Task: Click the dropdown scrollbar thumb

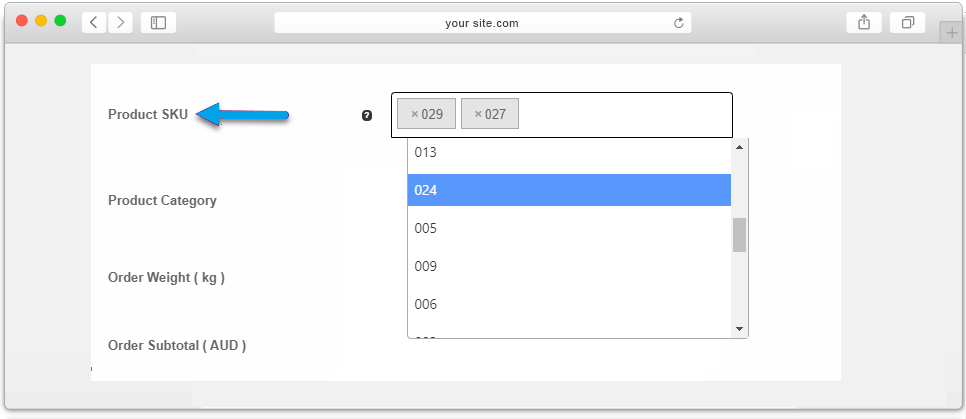Action: (x=739, y=235)
